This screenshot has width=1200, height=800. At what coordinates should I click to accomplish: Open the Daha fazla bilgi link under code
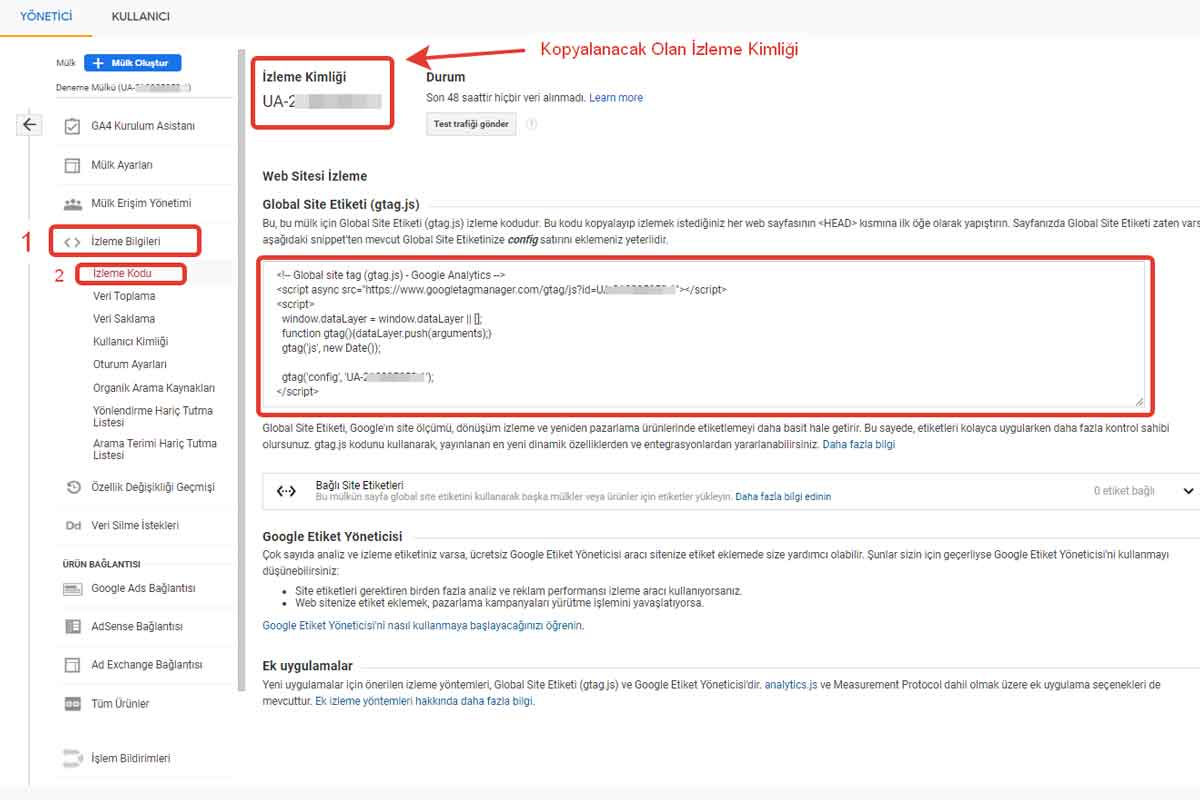pyautogui.click(x=858, y=444)
